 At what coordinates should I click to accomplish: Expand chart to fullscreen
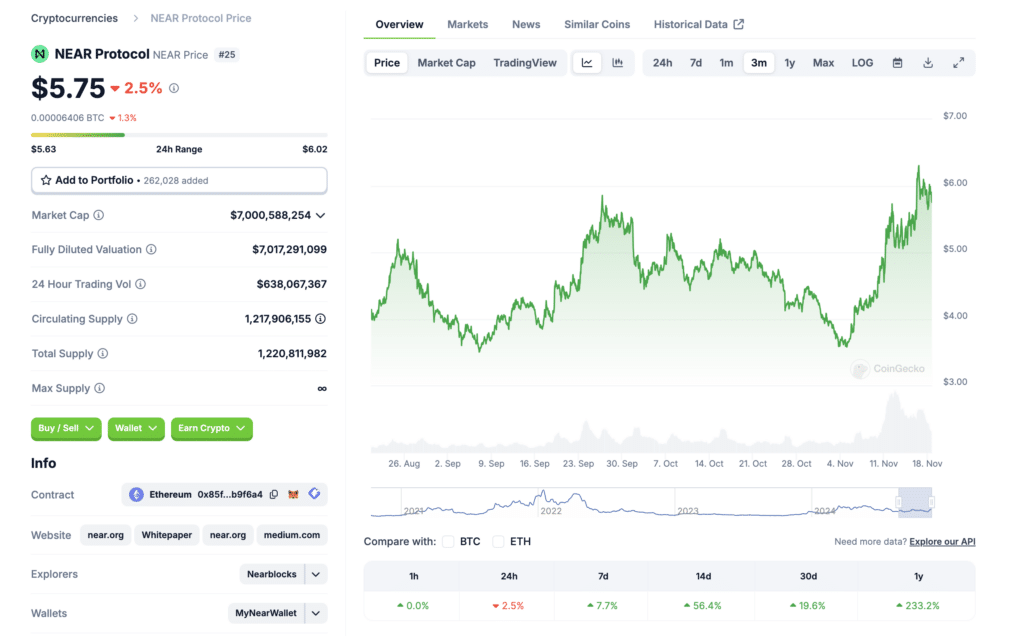(x=958, y=63)
